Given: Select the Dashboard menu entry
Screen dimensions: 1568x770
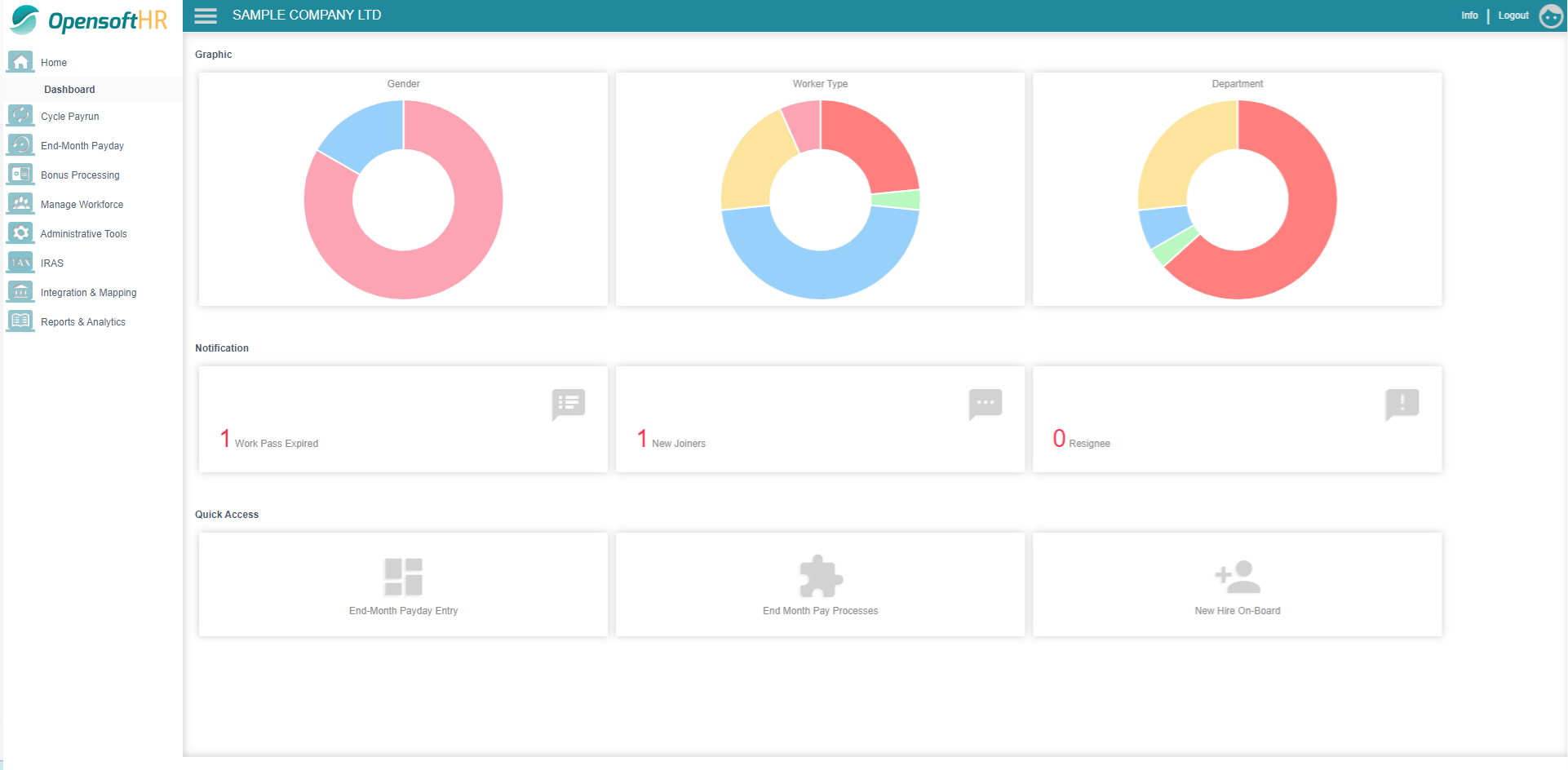Looking at the screenshot, I should tap(69, 89).
